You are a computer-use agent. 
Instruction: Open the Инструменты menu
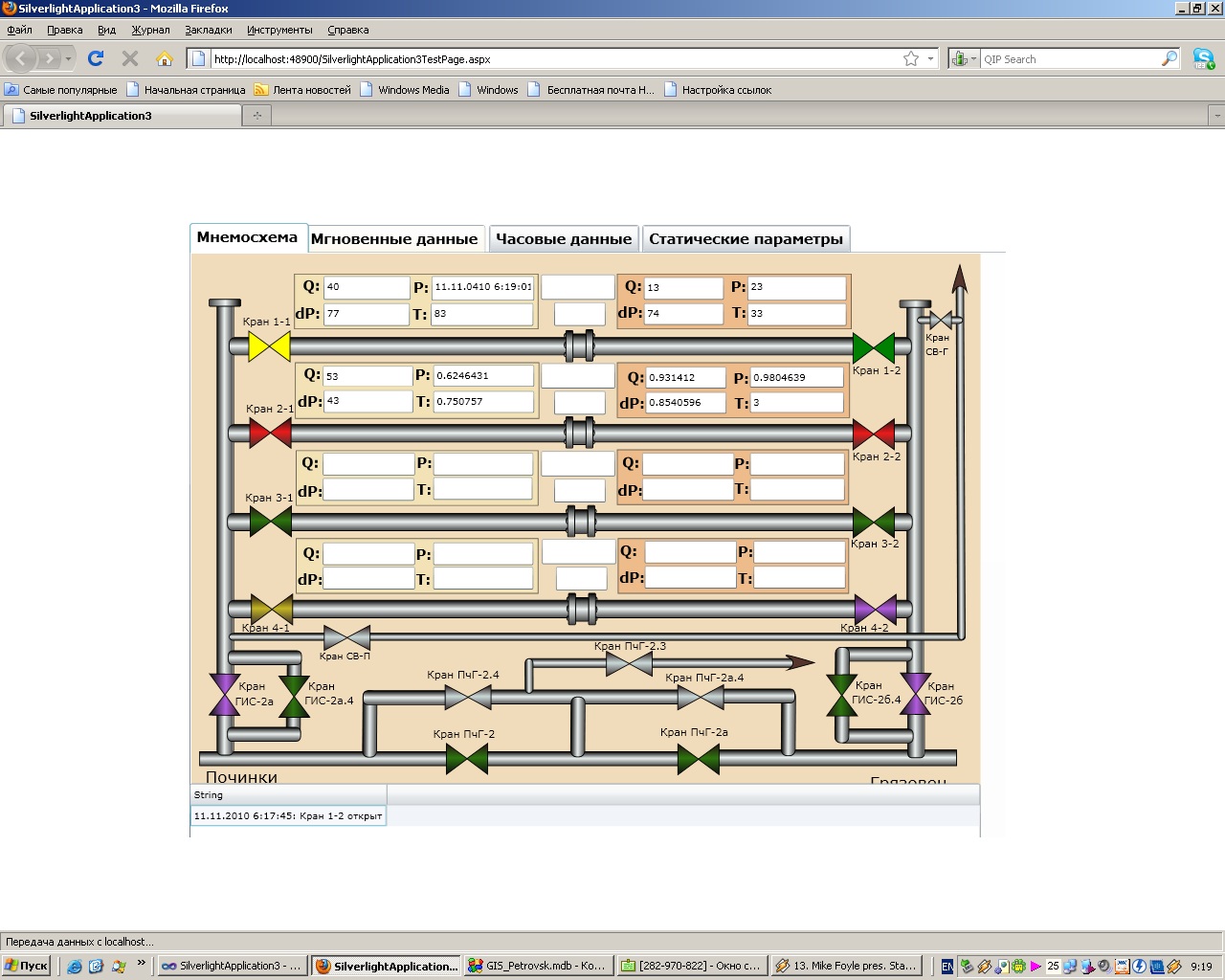[x=279, y=30]
